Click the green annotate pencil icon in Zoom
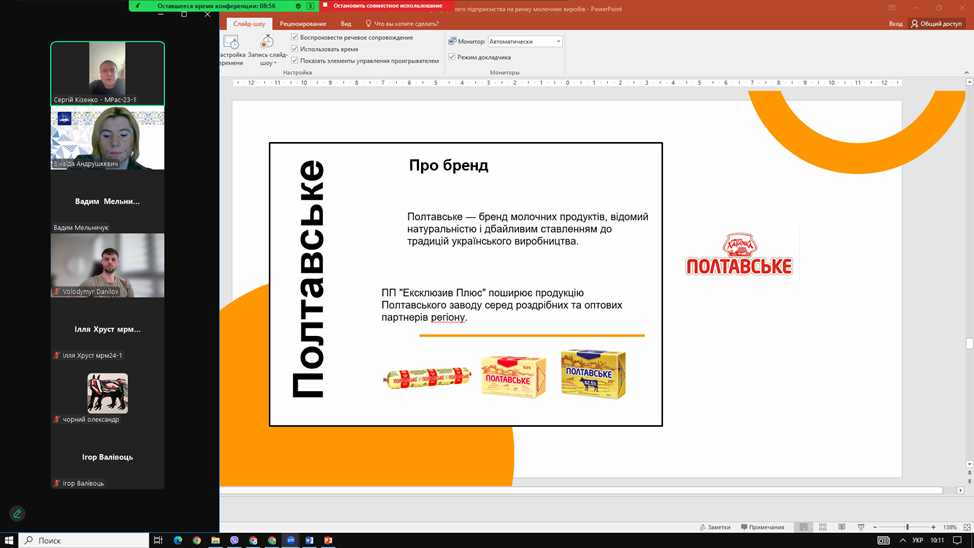This screenshot has width=974, height=548. (17, 513)
